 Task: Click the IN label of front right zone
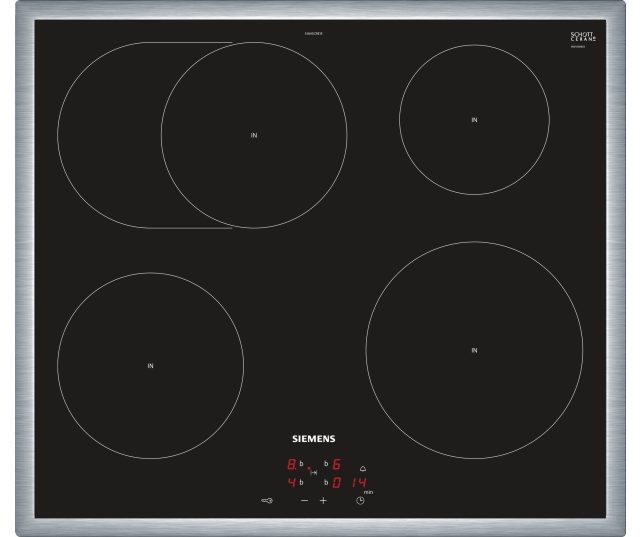(x=474, y=350)
